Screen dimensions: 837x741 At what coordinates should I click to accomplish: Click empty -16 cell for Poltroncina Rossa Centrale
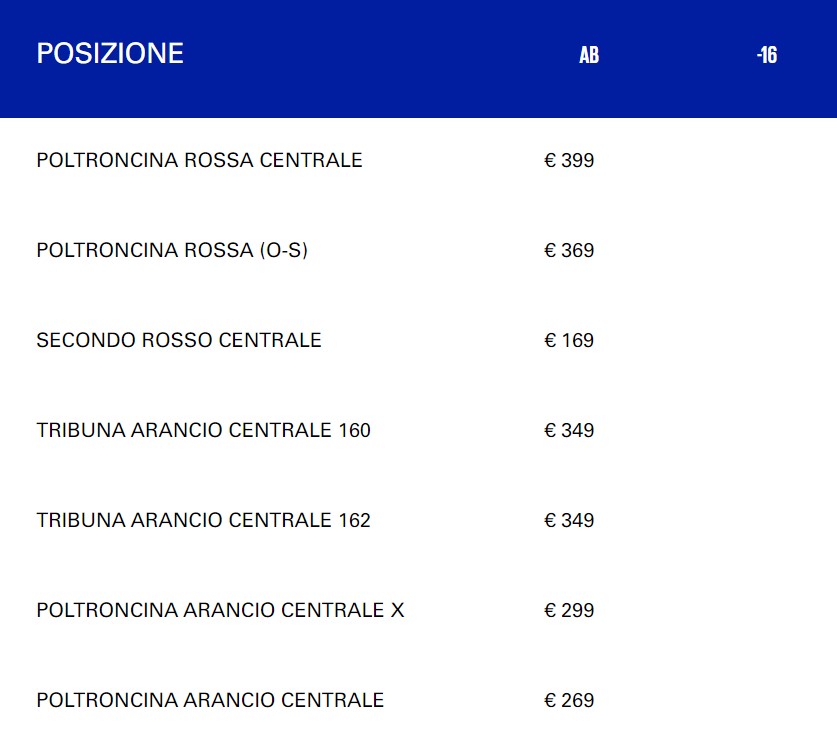pos(767,160)
